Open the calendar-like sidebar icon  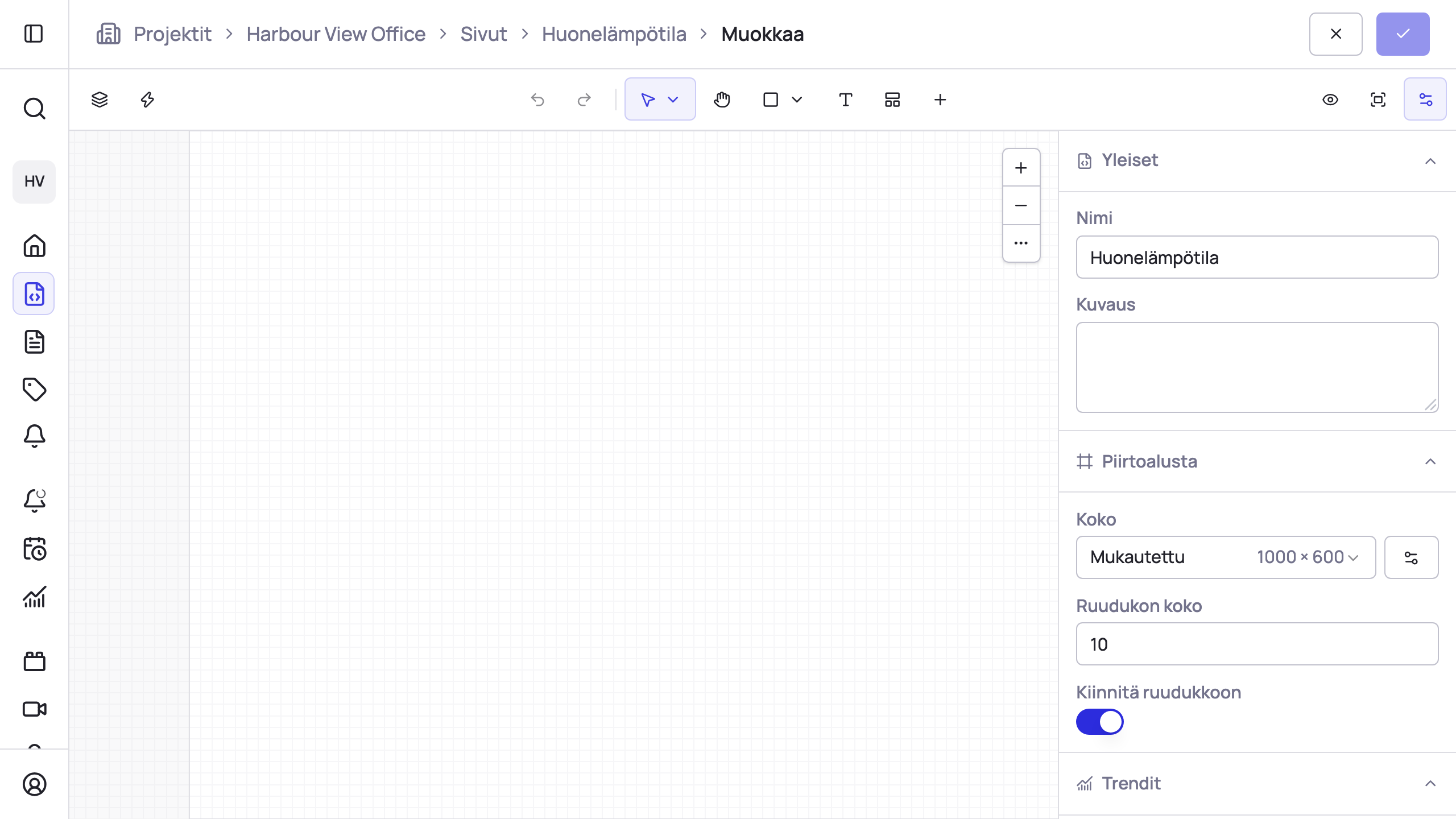click(x=34, y=661)
